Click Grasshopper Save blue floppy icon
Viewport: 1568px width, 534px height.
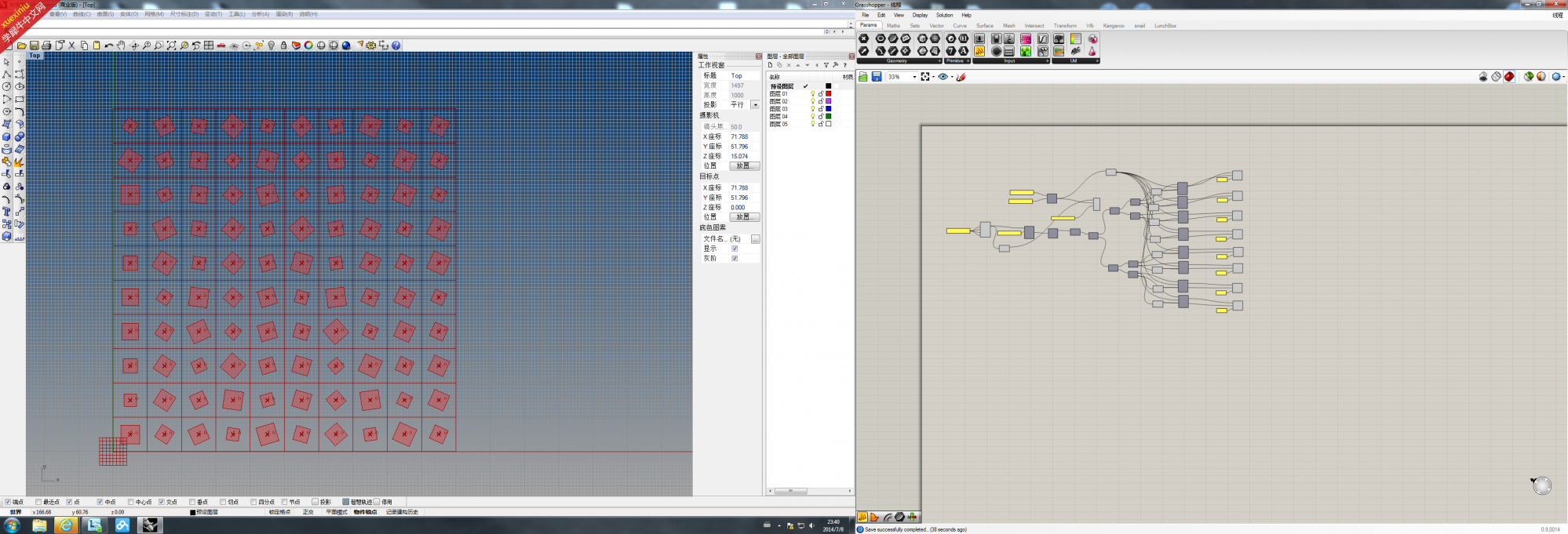(x=877, y=77)
